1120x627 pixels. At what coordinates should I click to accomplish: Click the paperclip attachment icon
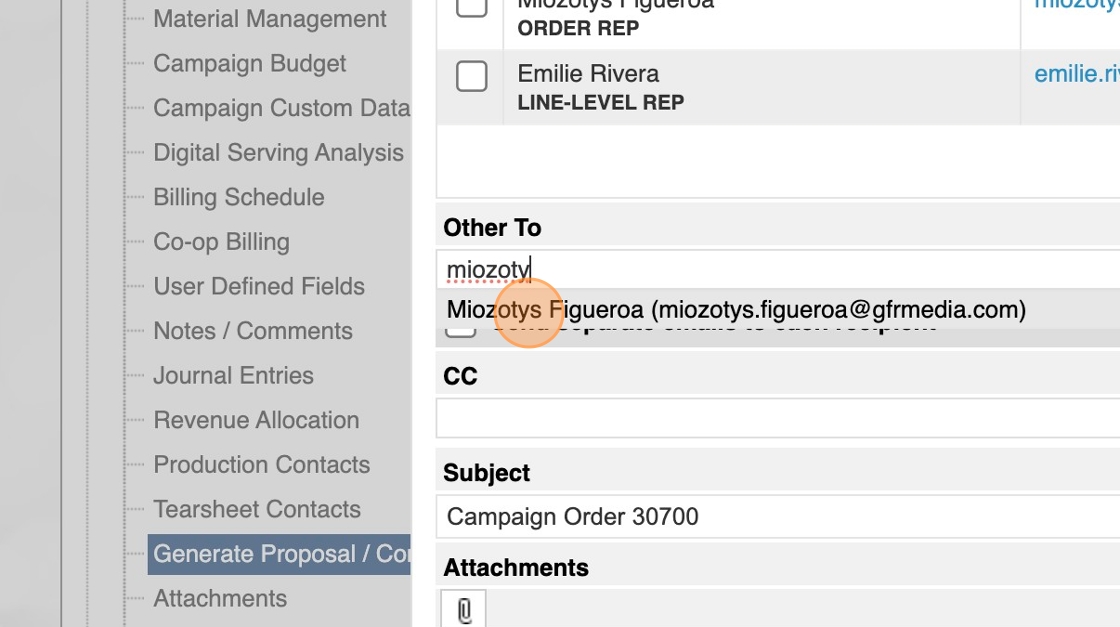(x=464, y=609)
